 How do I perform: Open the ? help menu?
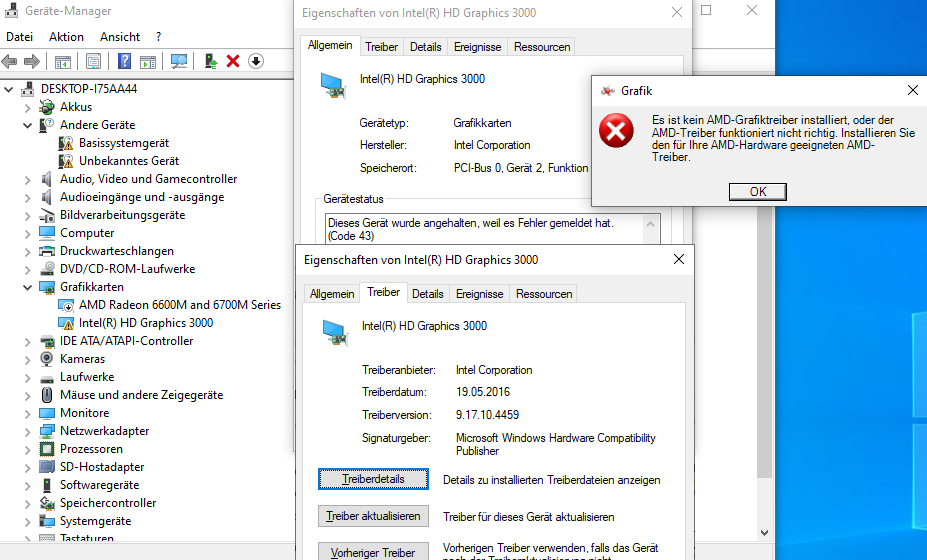point(158,37)
